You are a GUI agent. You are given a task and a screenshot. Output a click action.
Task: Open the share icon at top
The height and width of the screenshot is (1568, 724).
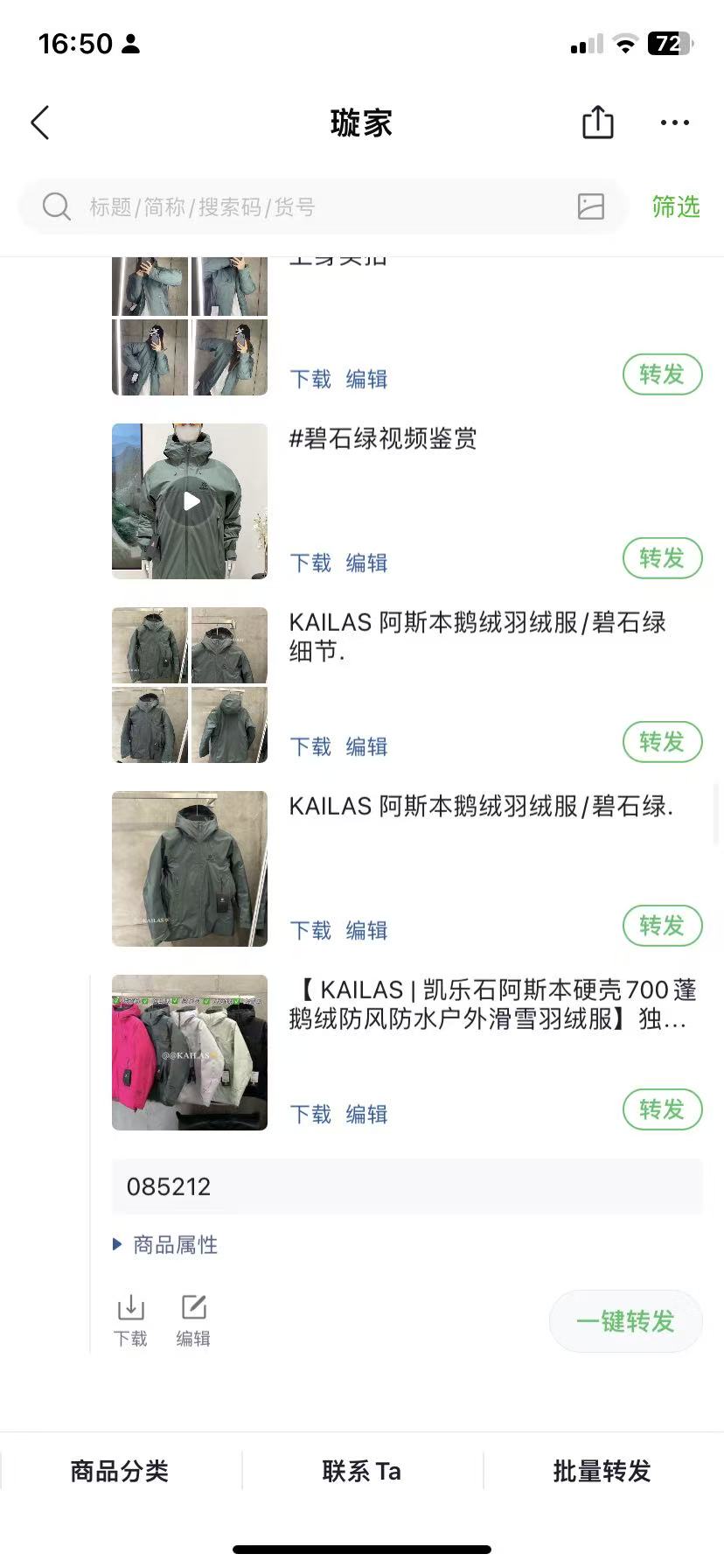coord(597,122)
